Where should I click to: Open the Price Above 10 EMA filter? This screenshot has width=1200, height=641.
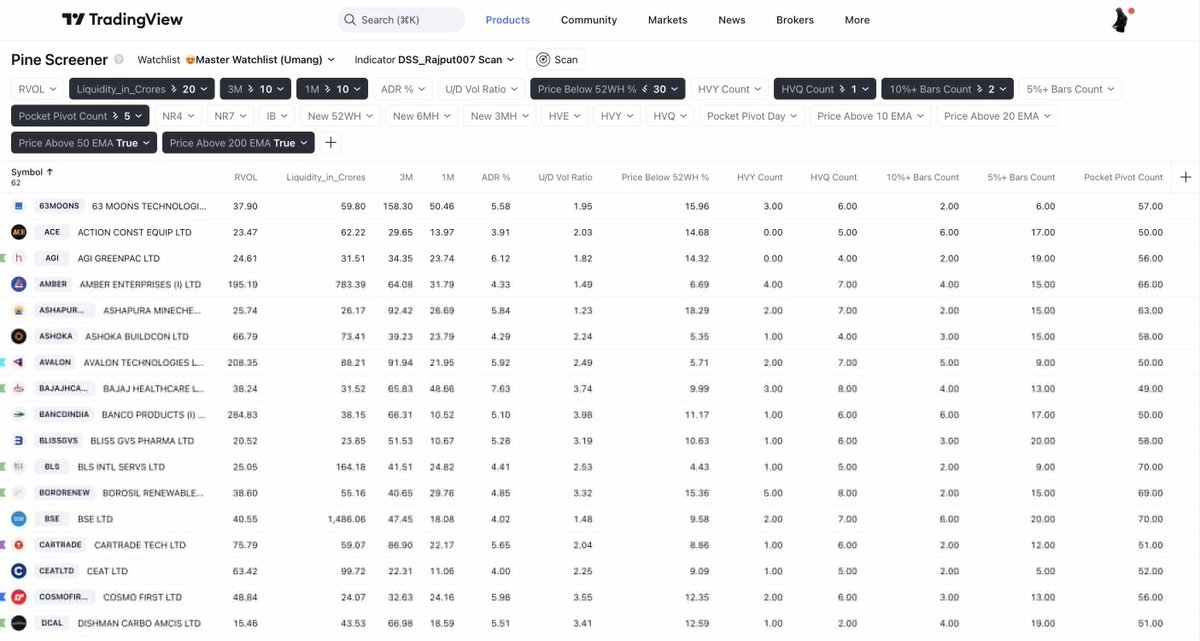[870, 116]
